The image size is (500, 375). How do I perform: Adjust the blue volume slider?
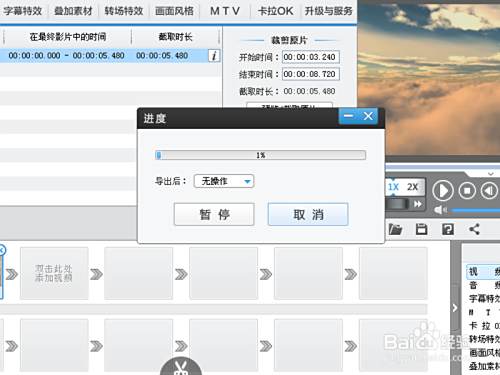coord(475,210)
